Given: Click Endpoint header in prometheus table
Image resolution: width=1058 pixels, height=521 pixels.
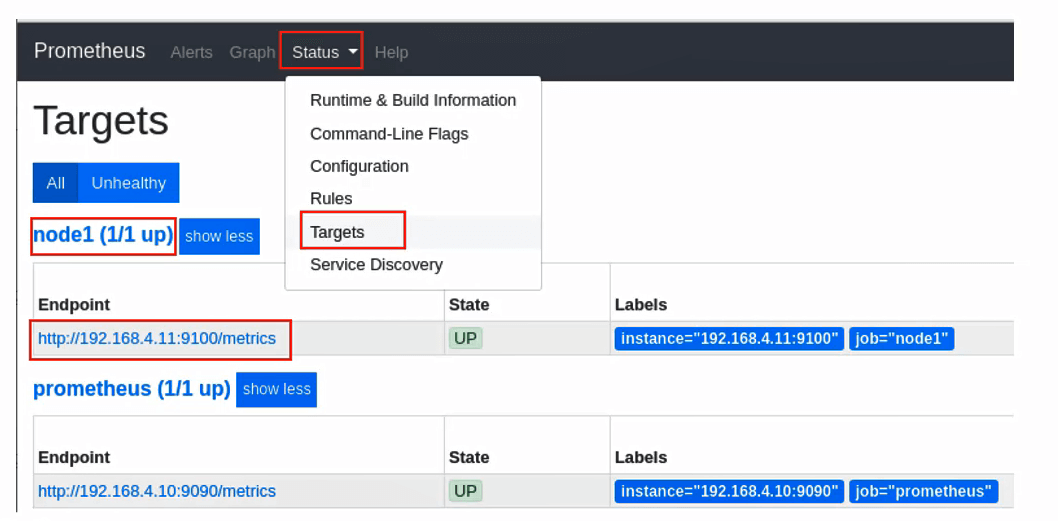Looking at the screenshot, I should click(x=74, y=458).
